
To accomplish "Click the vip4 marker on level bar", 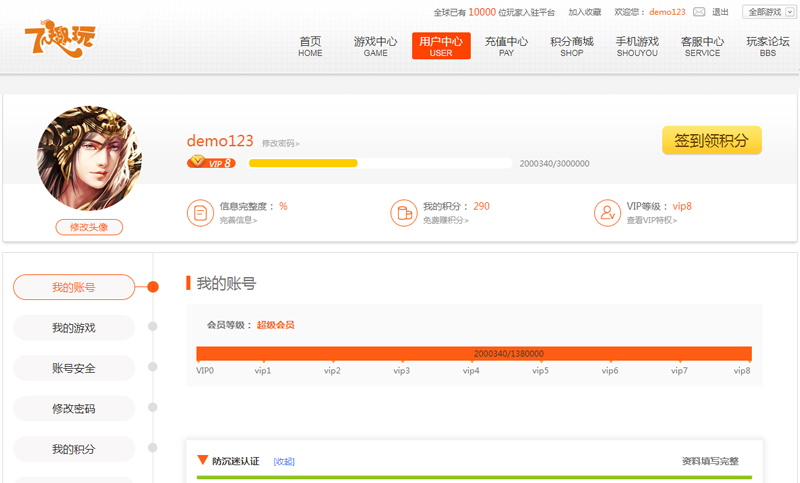I will click(x=471, y=371).
